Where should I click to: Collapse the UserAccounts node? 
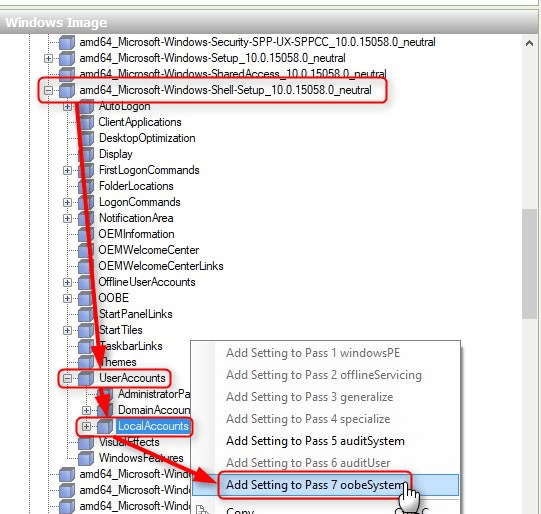pyautogui.click(x=68, y=378)
